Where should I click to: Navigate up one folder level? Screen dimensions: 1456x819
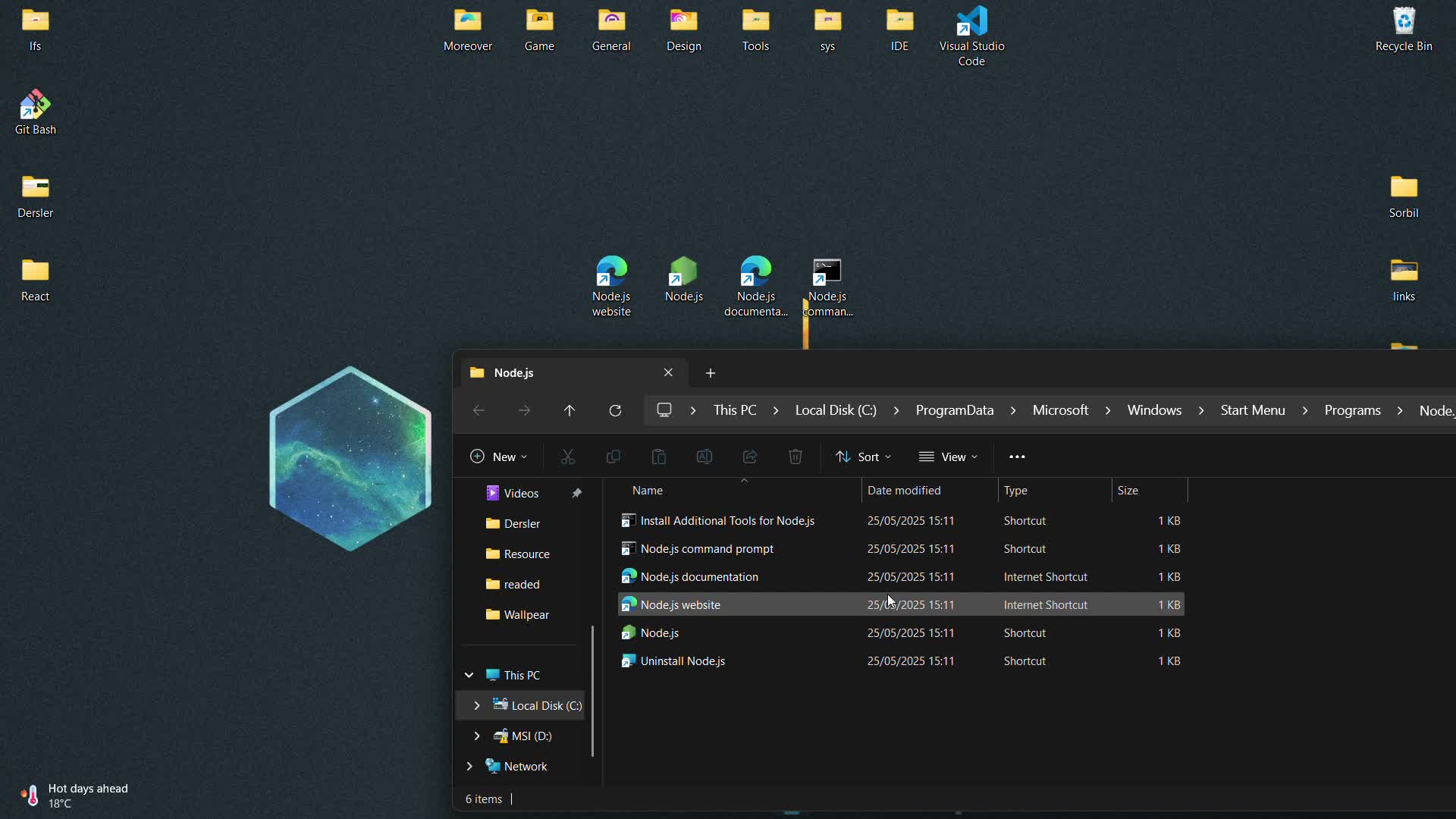(570, 410)
